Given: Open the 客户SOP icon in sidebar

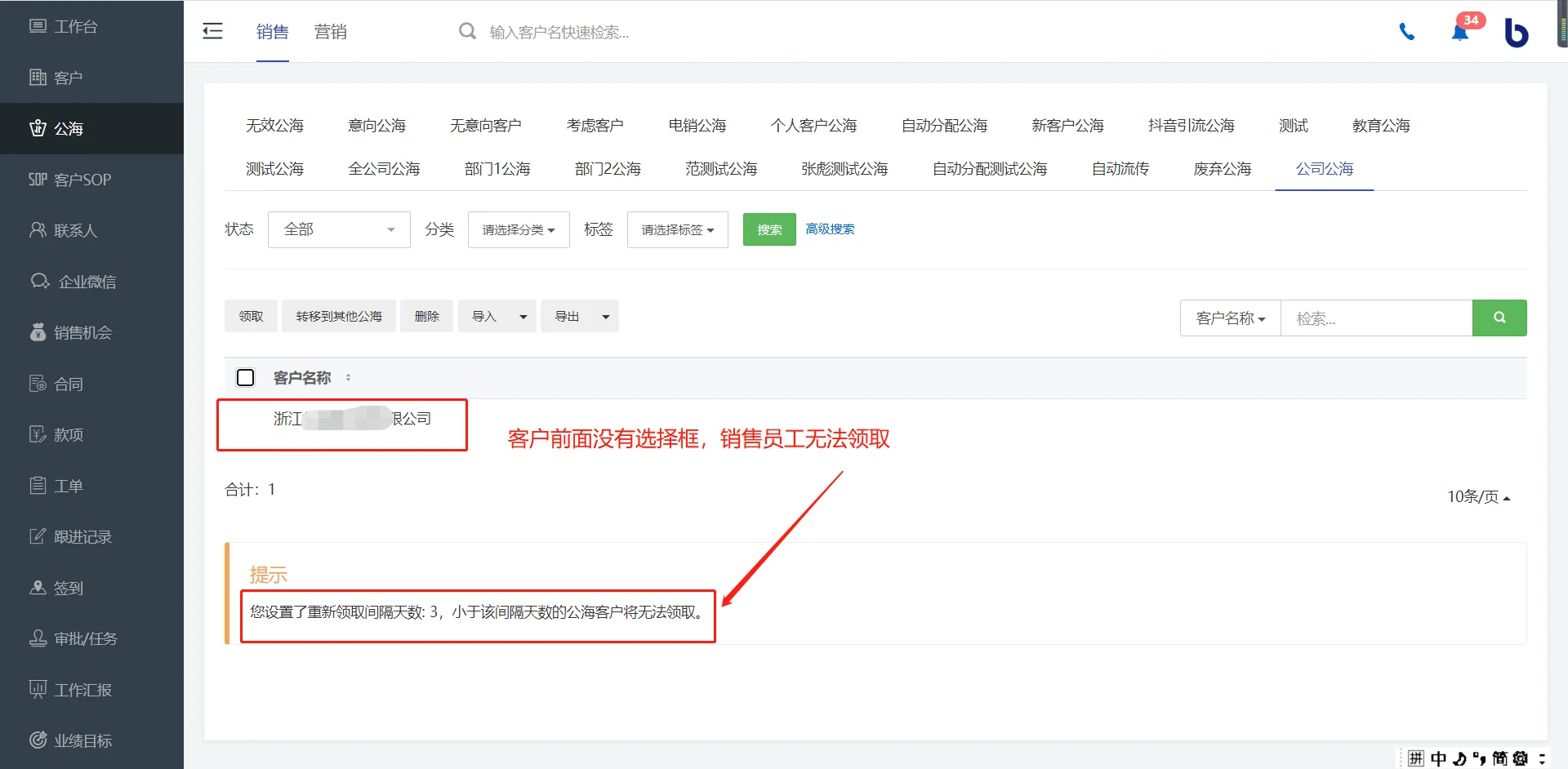Looking at the screenshot, I should [38, 180].
